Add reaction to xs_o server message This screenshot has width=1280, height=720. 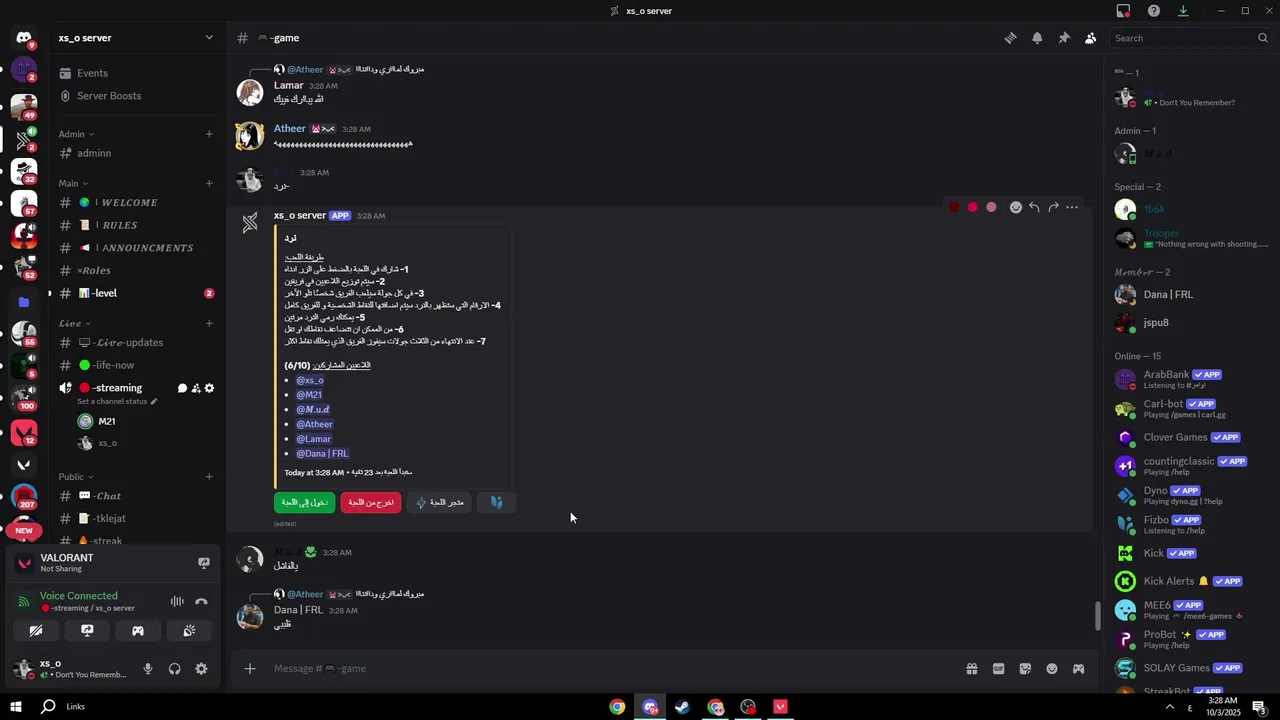click(x=1015, y=207)
